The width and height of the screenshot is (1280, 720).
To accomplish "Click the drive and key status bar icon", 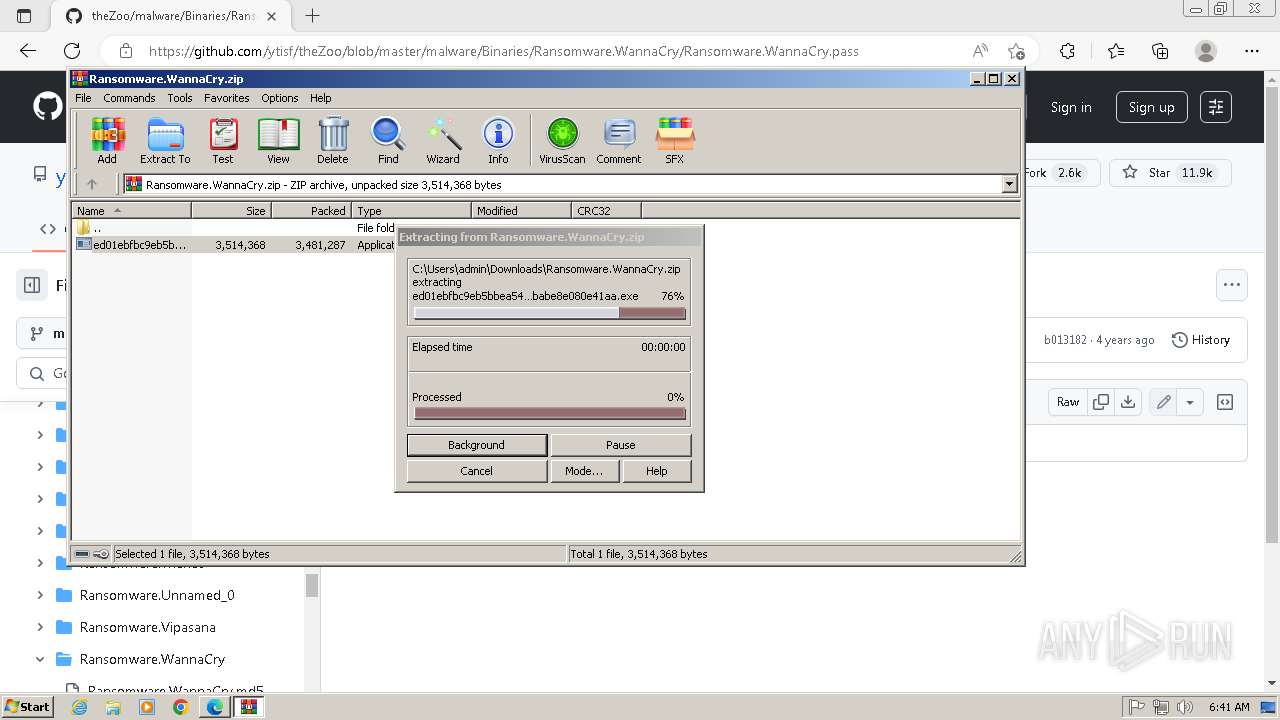I will click(x=92, y=554).
